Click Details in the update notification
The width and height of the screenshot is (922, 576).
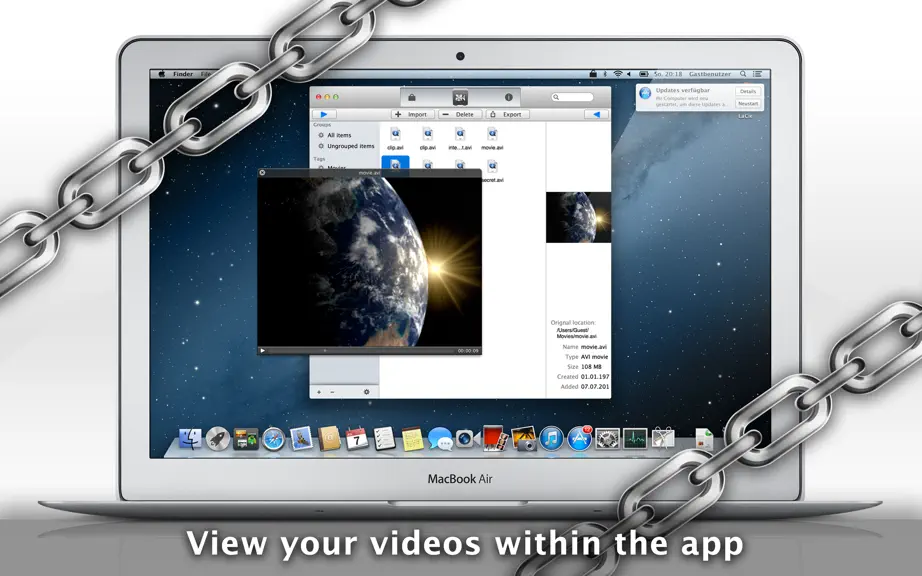pos(747,92)
